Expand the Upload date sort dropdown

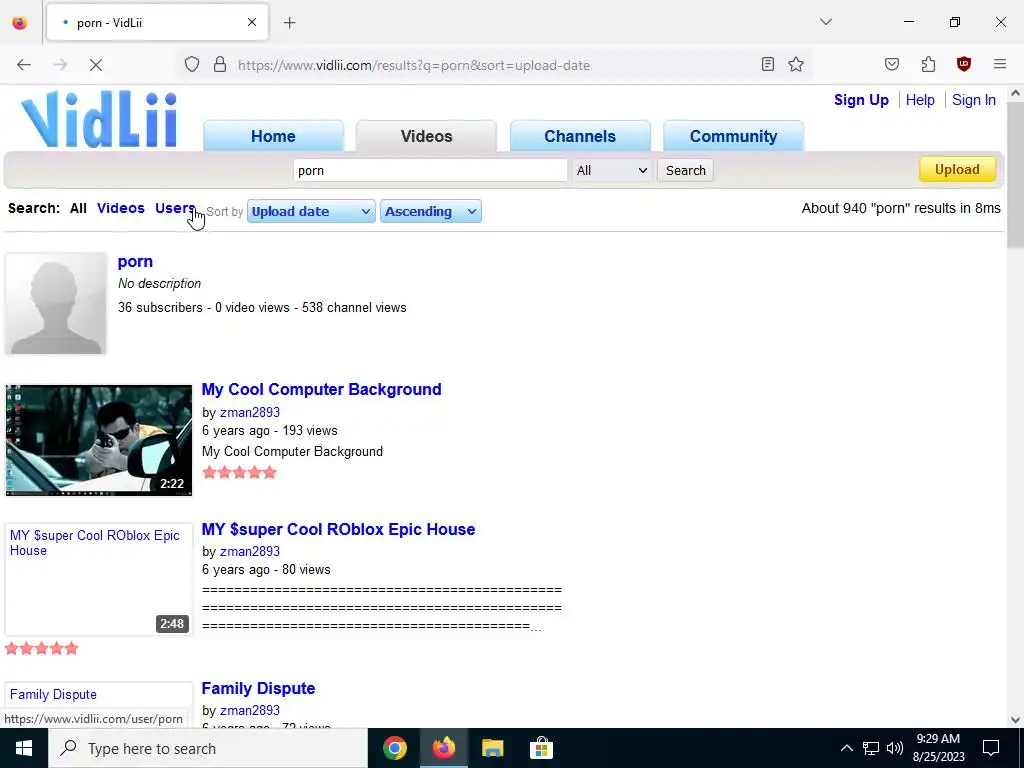click(x=311, y=211)
